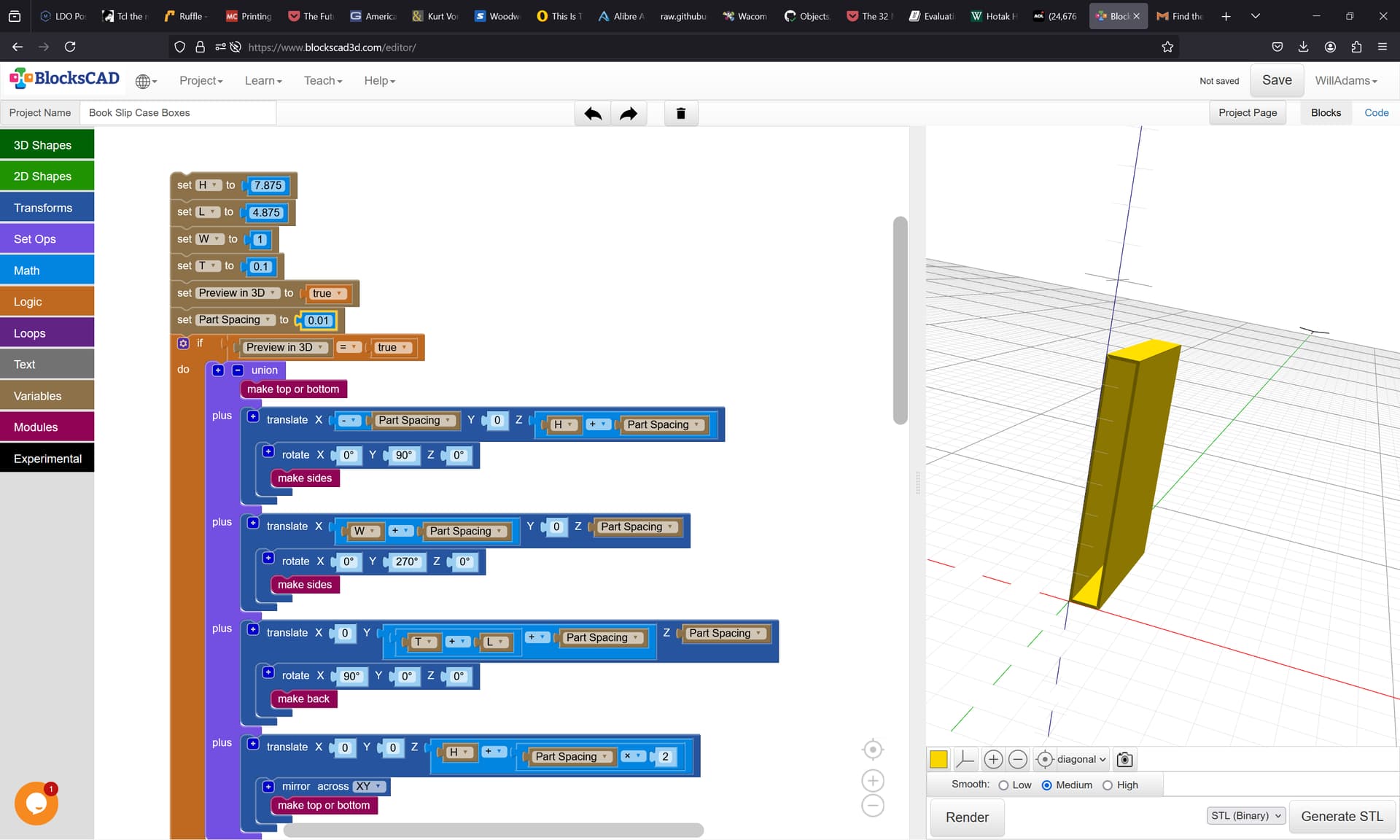Switch to the Code tab
1400x840 pixels.
1377,113
